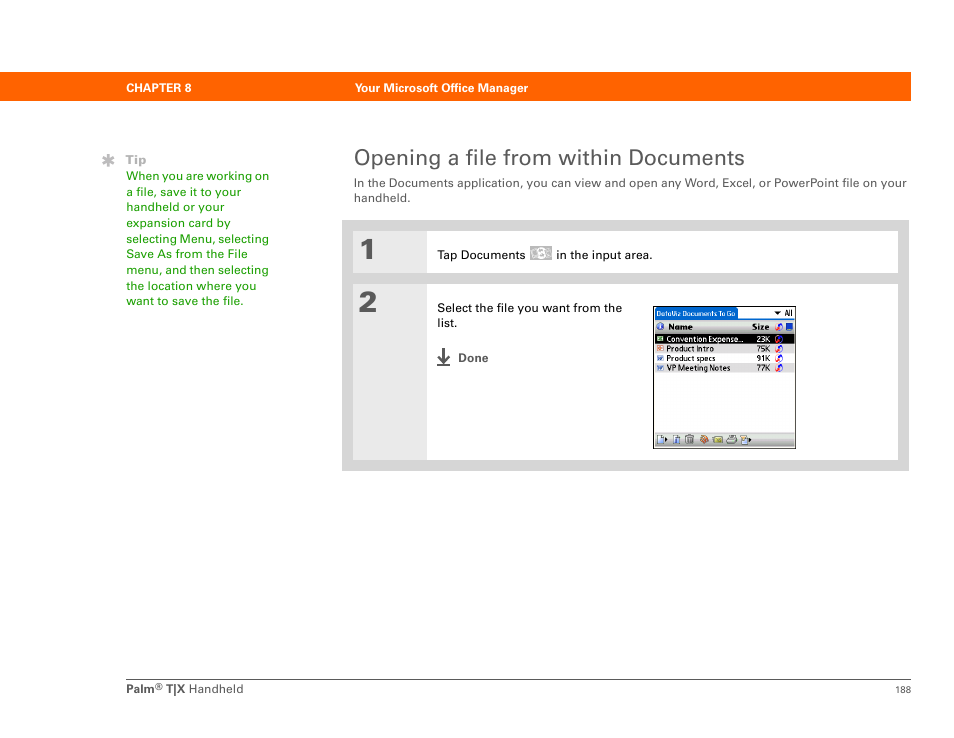Click the Opening a file from within Documents heading

click(549, 158)
